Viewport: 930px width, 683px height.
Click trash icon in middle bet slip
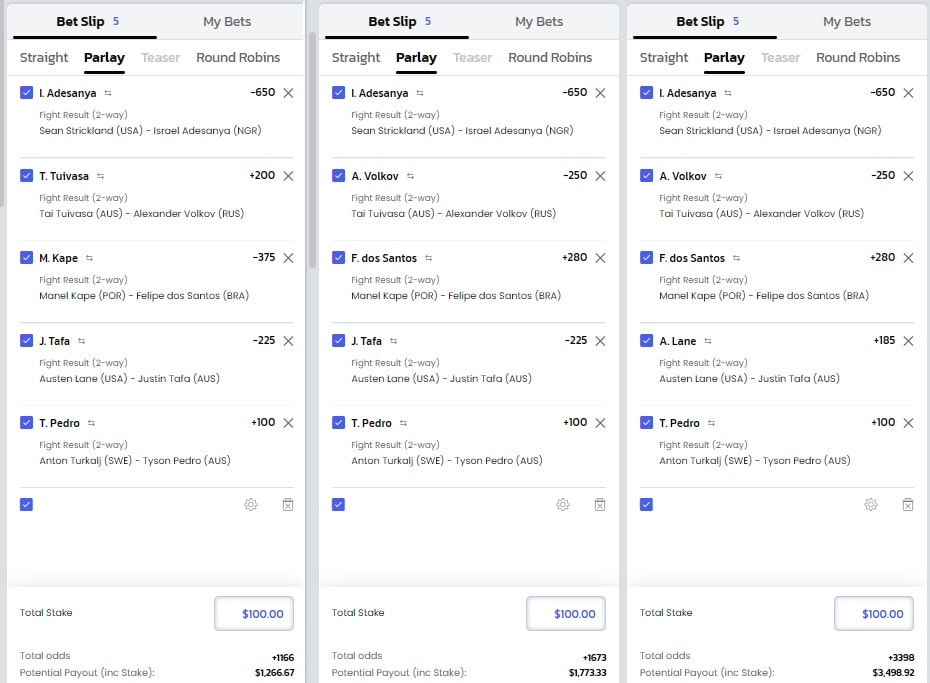pos(600,505)
